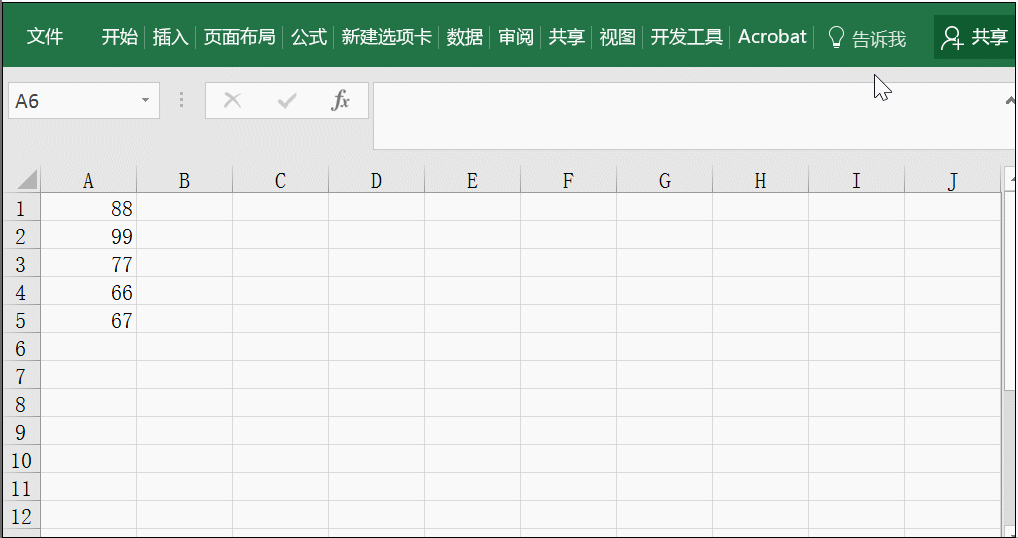Select row 2 header
The width and height of the screenshot is (1018, 538).
tap(21, 236)
